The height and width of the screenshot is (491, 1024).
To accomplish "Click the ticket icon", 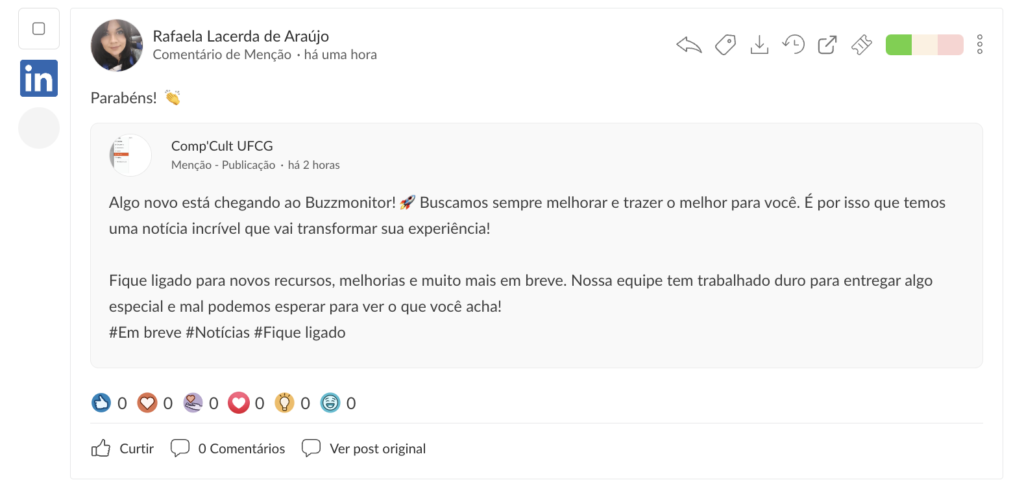I will click(x=861, y=45).
